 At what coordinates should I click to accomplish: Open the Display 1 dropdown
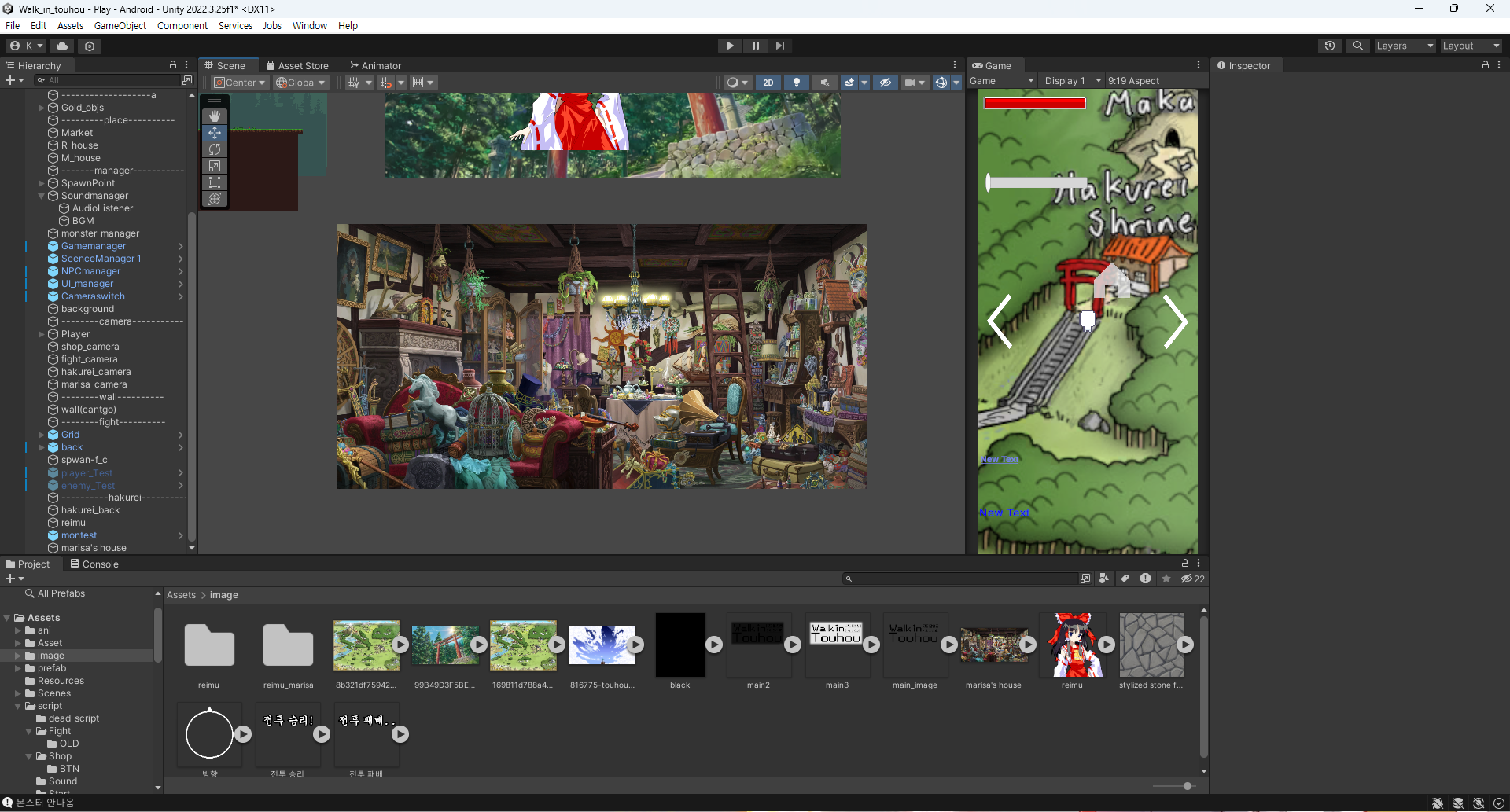tap(1073, 81)
